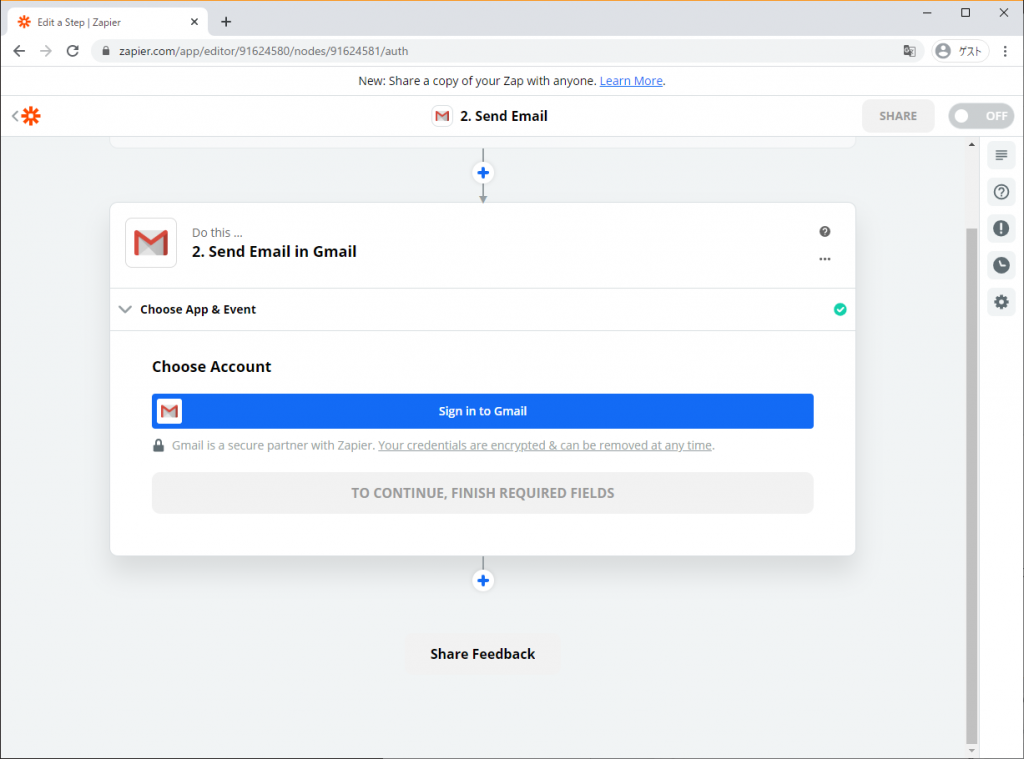Open the step's three-dot options menu
1024x759 pixels.
(x=825, y=259)
